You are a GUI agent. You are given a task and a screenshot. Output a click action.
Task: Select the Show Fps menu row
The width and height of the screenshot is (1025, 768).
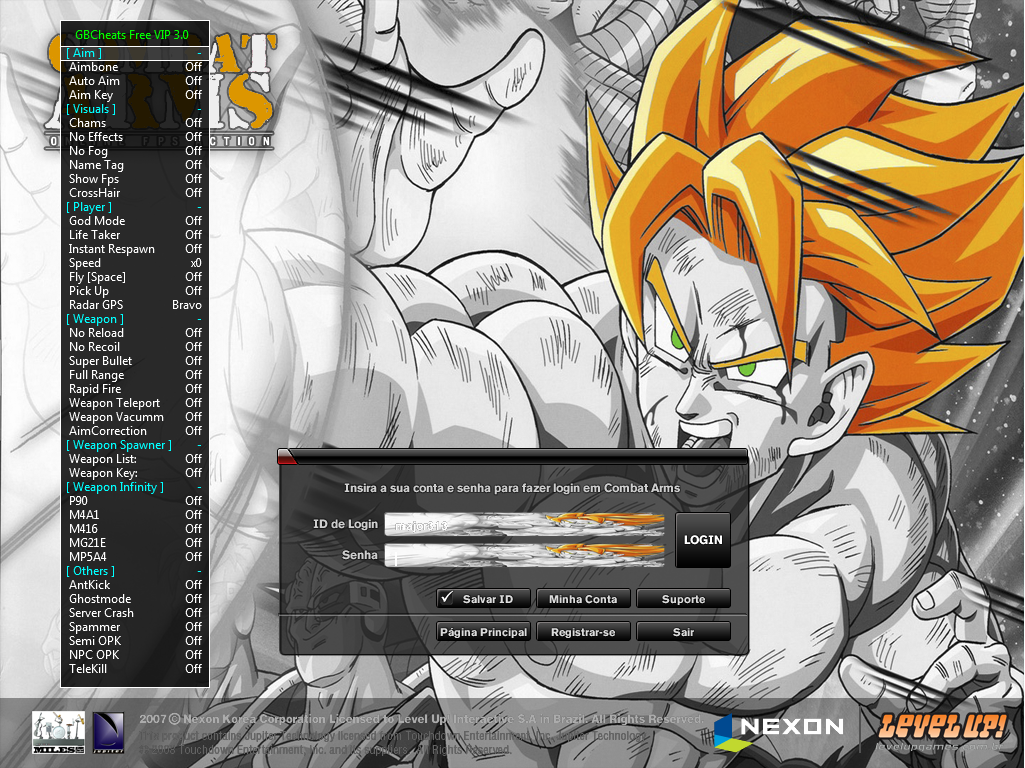coord(135,179)
